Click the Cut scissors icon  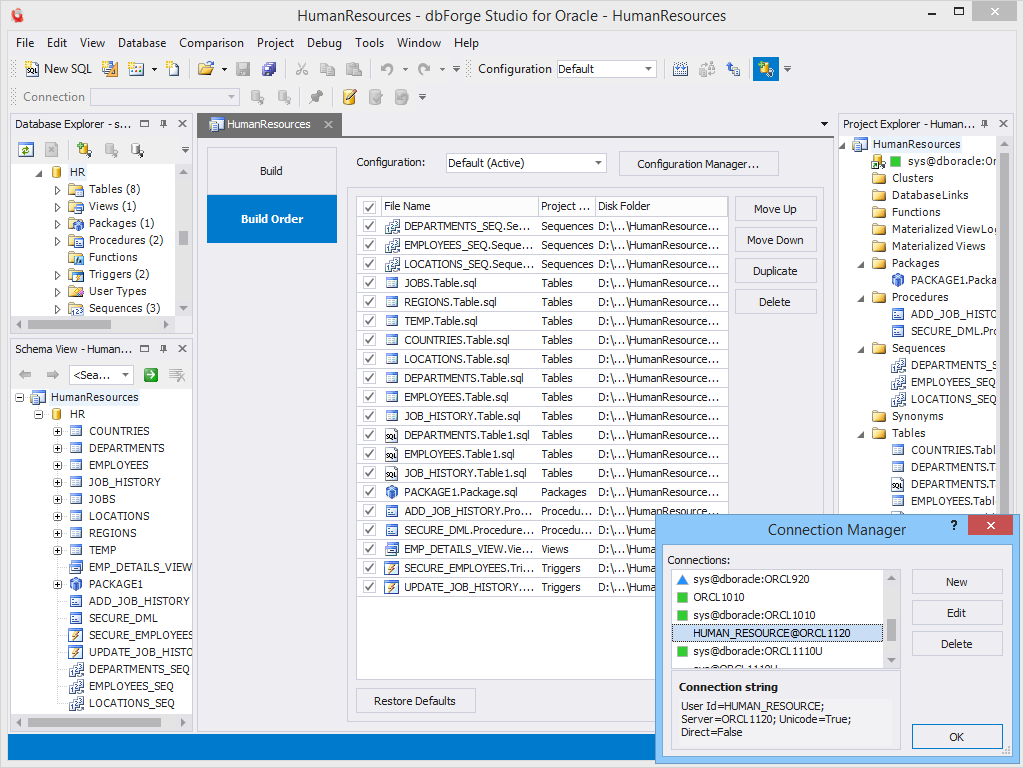[x=302, y=69]
